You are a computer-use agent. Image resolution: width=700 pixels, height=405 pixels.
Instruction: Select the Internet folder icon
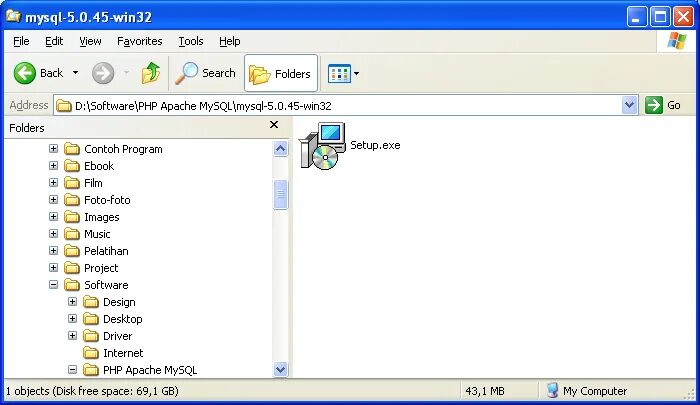tap(91, 353)
